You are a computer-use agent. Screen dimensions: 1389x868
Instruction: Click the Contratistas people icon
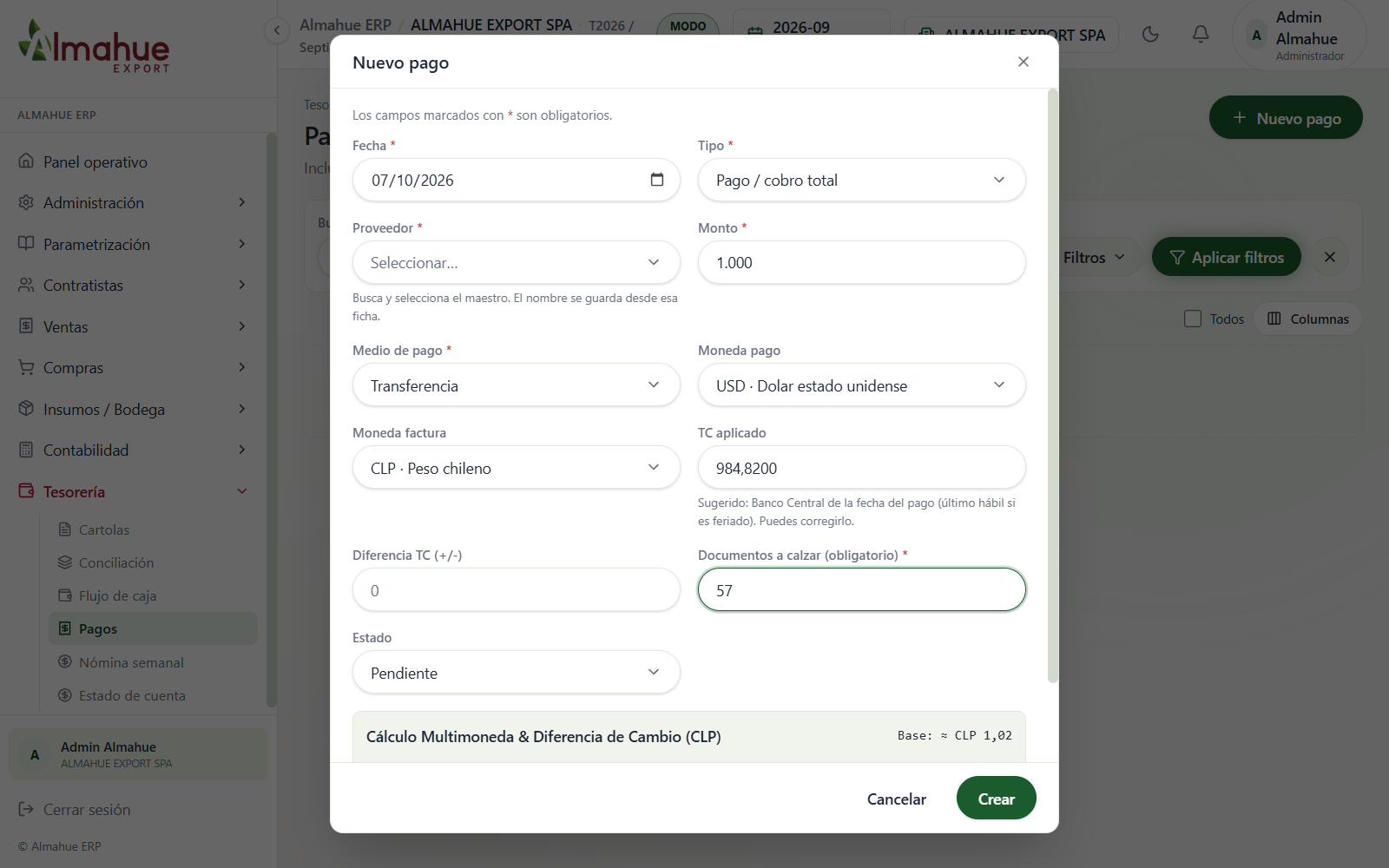click(x=26, y=285)
